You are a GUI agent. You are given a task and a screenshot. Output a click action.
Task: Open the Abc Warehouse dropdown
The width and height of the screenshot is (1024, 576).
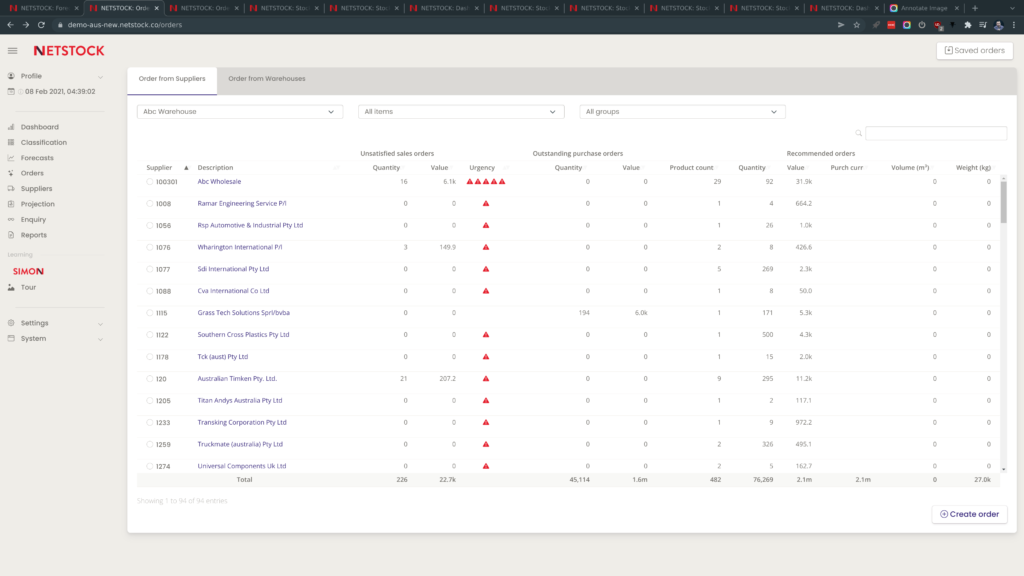[x=239, y=112]
